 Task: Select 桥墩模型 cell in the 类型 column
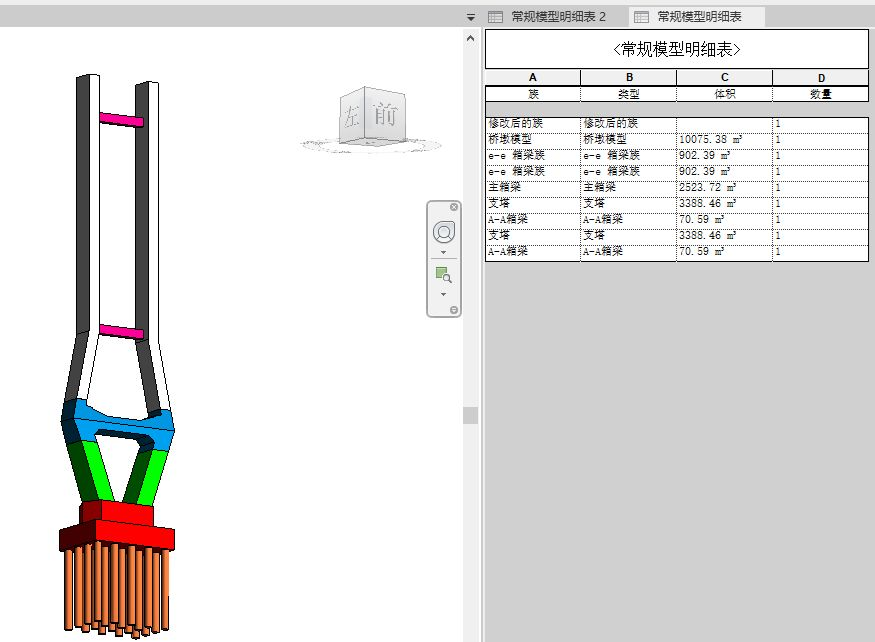pyautogui.click(x=629, y=140)
